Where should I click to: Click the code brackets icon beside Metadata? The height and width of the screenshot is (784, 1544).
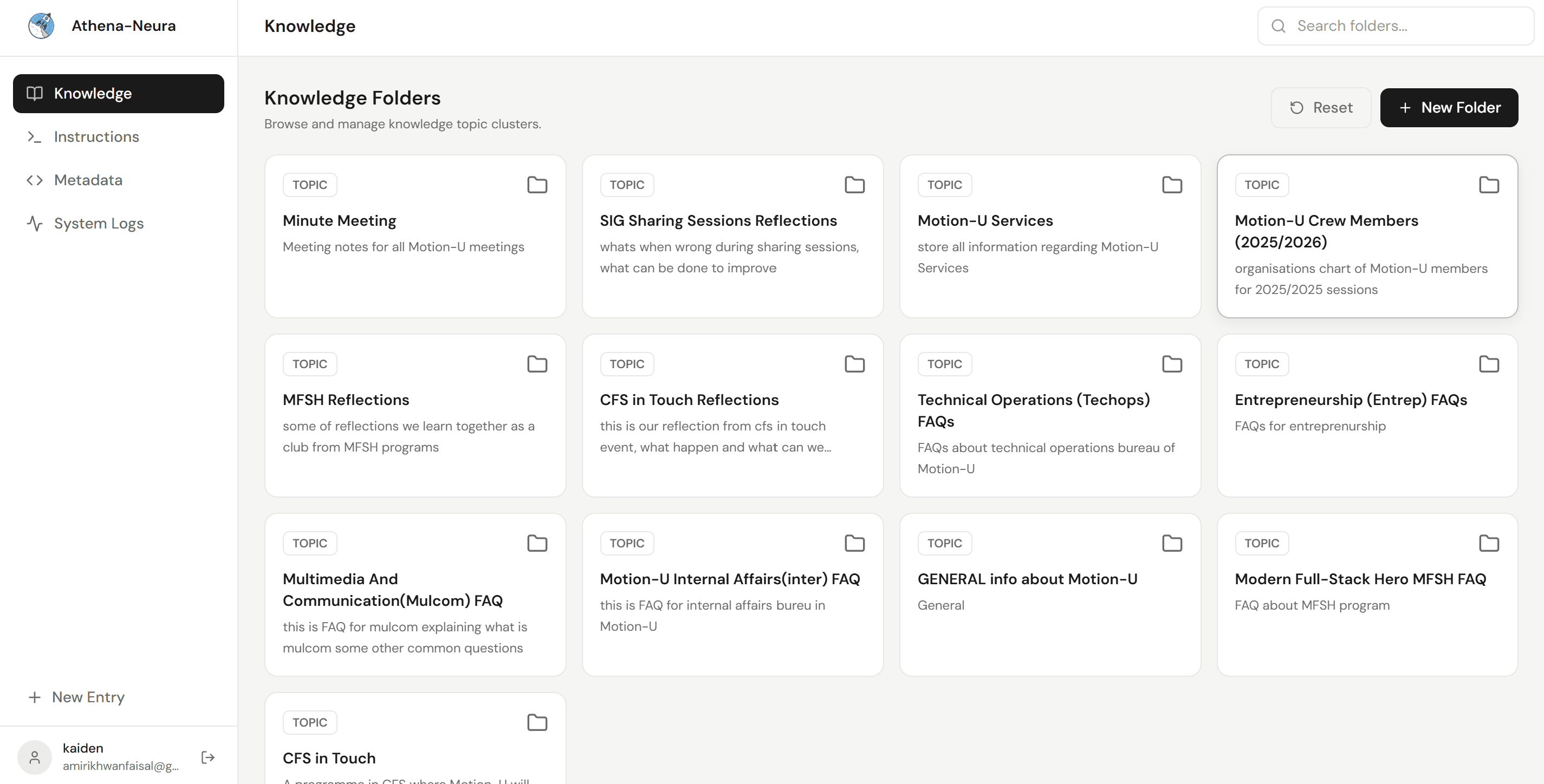click(35, 180)
